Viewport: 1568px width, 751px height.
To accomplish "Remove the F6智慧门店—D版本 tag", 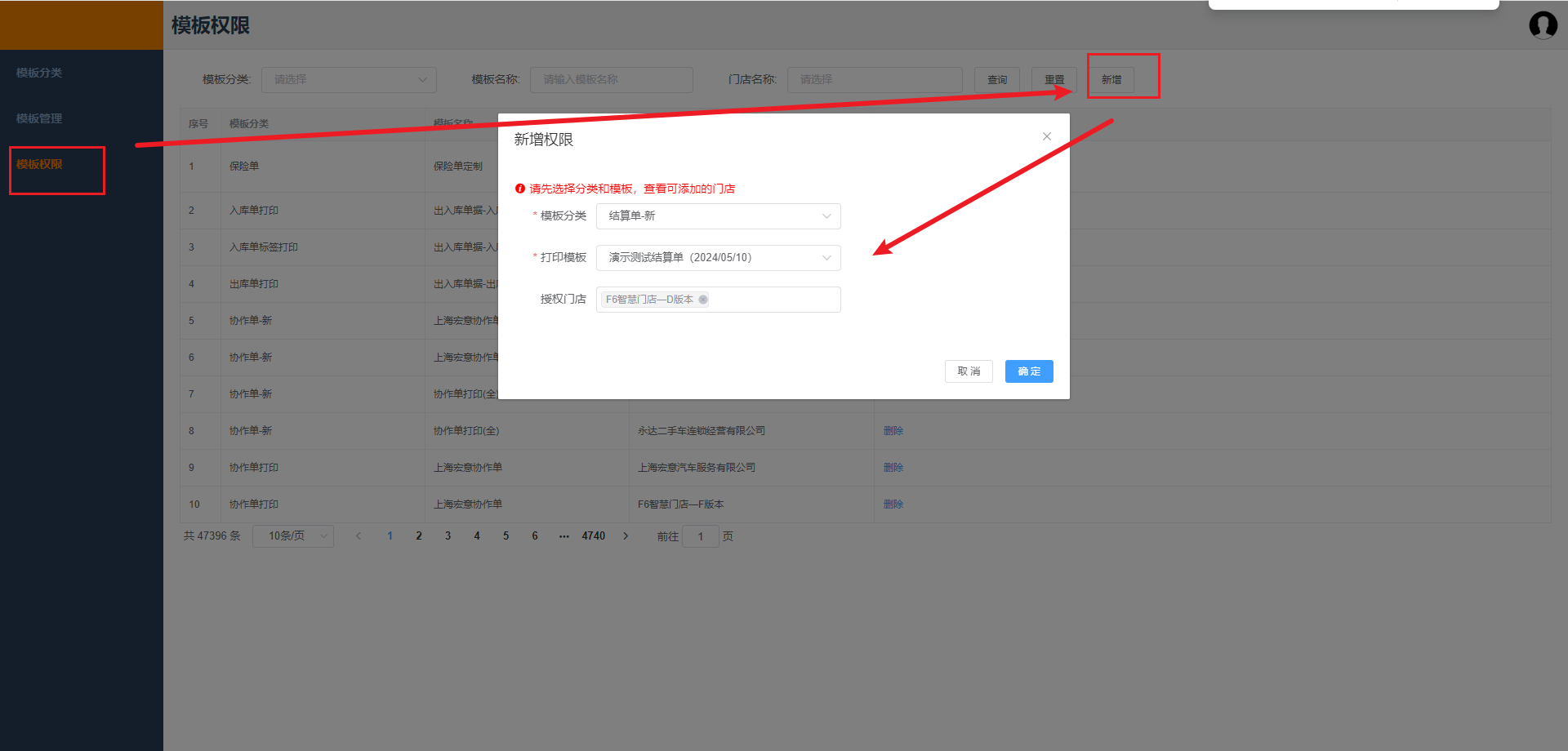I will [703, 300].
